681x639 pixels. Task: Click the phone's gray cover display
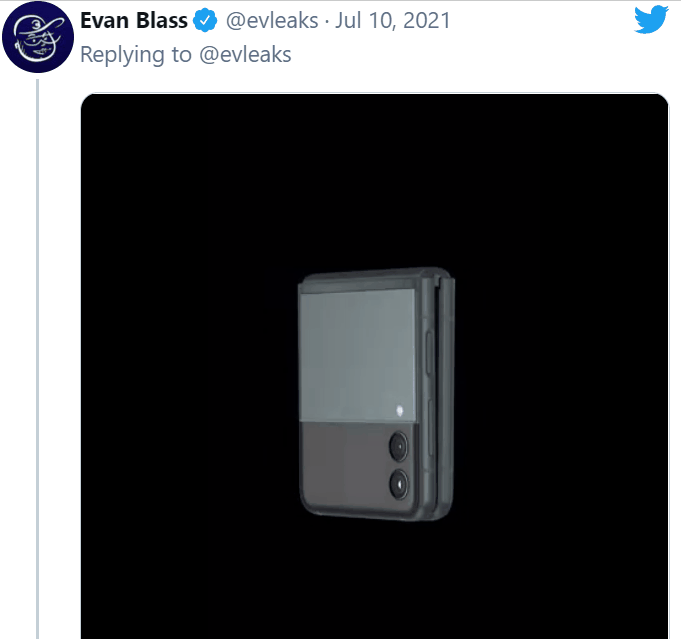[358, 355]
